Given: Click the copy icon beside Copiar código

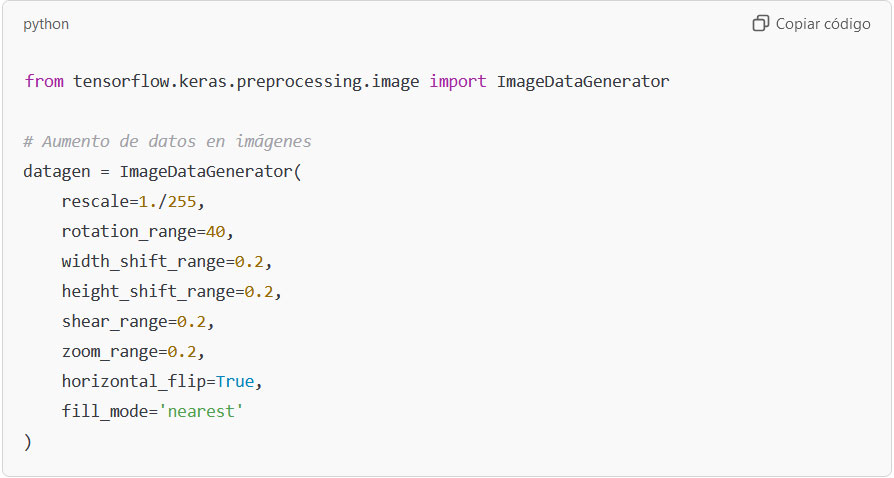Looking at the screenshot, I should click(761, 23).
